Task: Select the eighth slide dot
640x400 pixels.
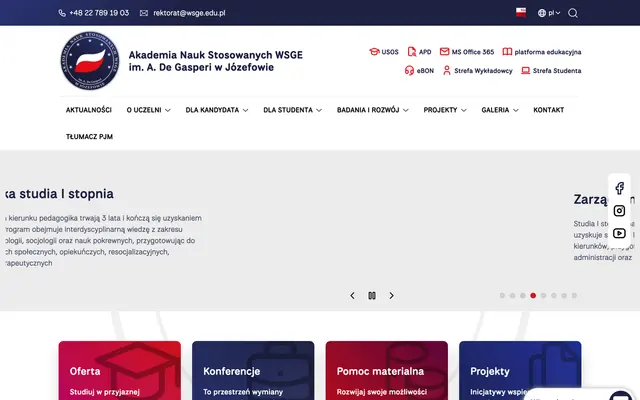Action: [x=574, y=296]
